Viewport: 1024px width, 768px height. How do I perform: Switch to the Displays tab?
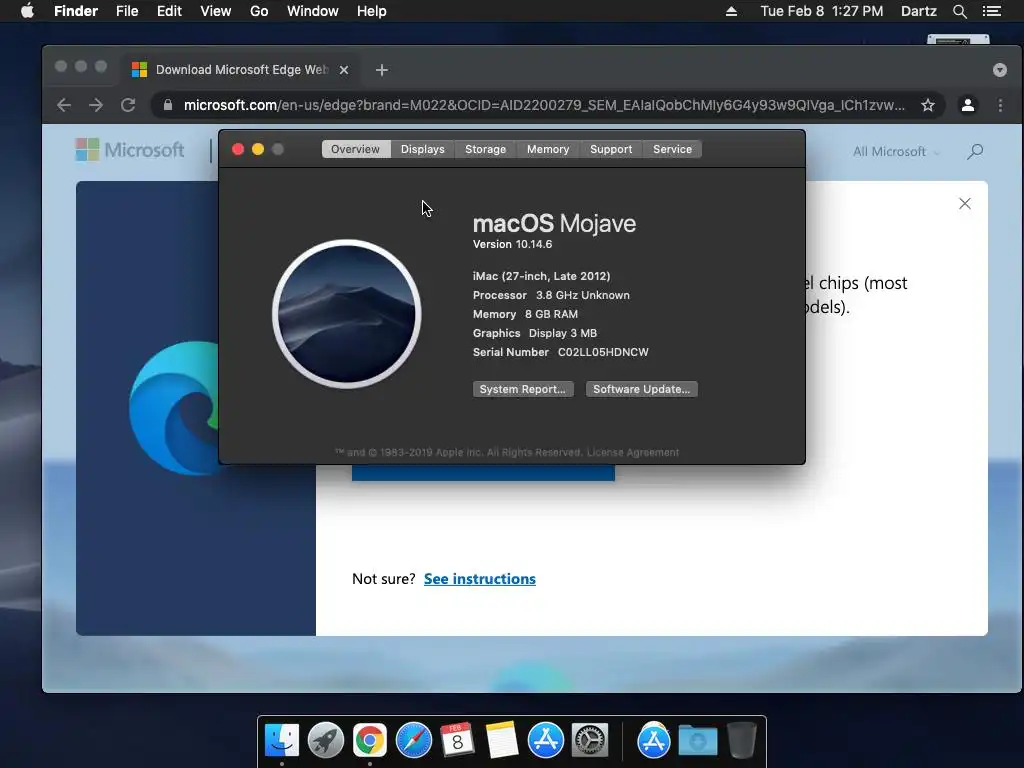(423, 149)
